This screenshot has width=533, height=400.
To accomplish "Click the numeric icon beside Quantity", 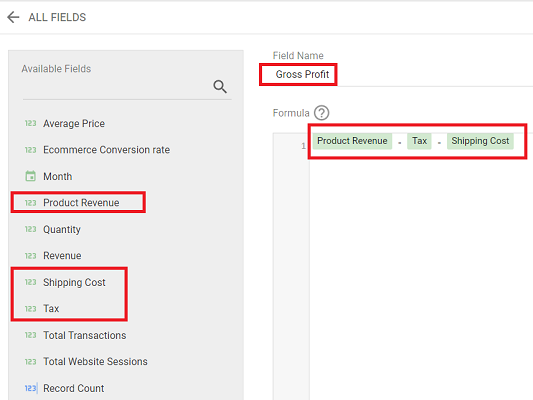I will 31,229.
